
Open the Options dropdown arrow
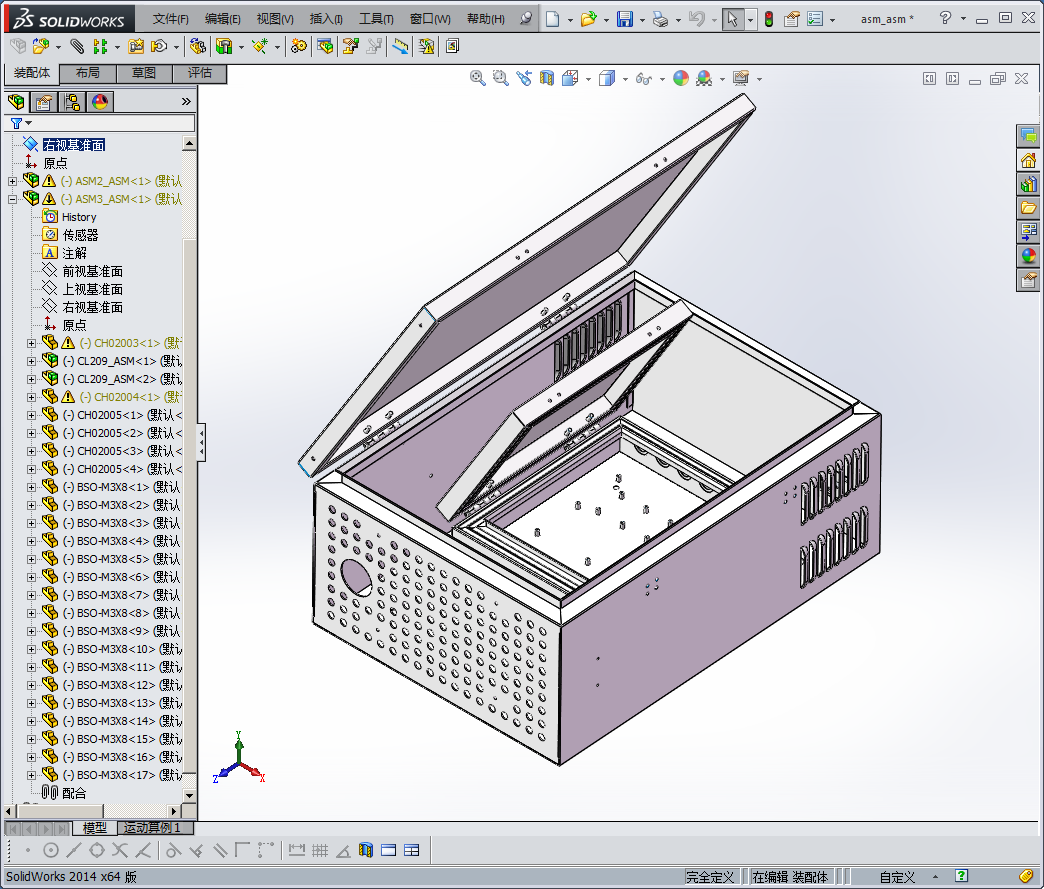click(833, 19)
